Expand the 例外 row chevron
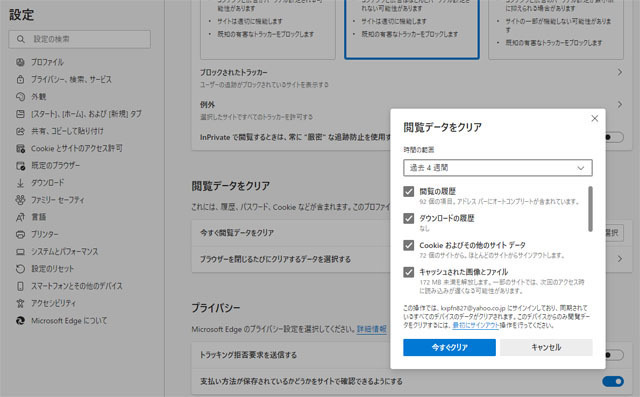Screen dimensions: 640x397 [620, 104]
